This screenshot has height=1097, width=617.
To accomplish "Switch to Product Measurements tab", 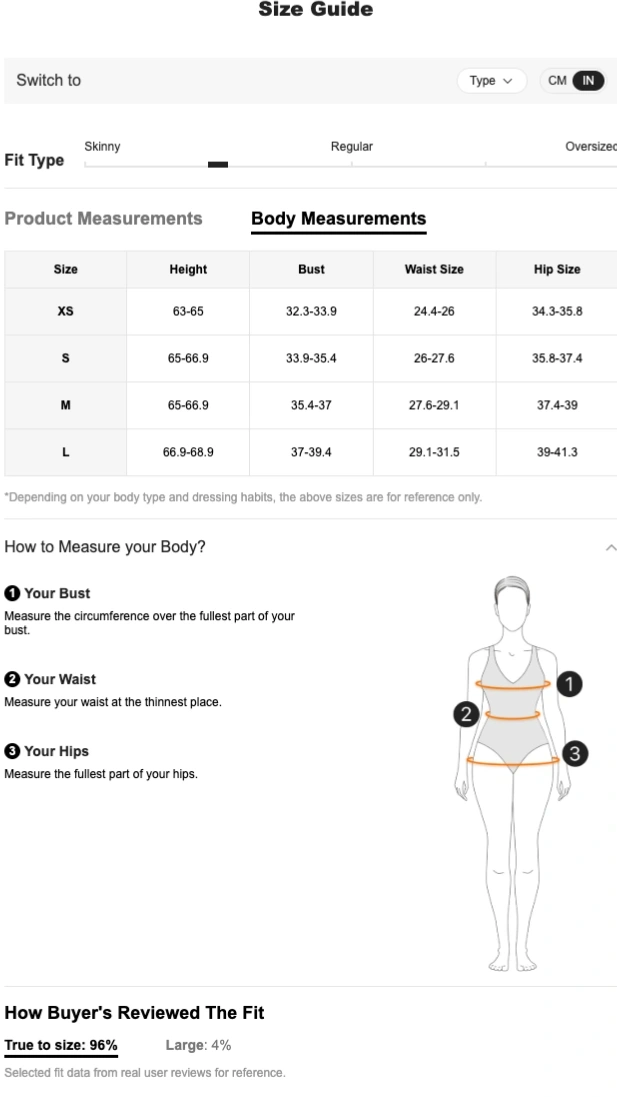I will tap(103, 218).
